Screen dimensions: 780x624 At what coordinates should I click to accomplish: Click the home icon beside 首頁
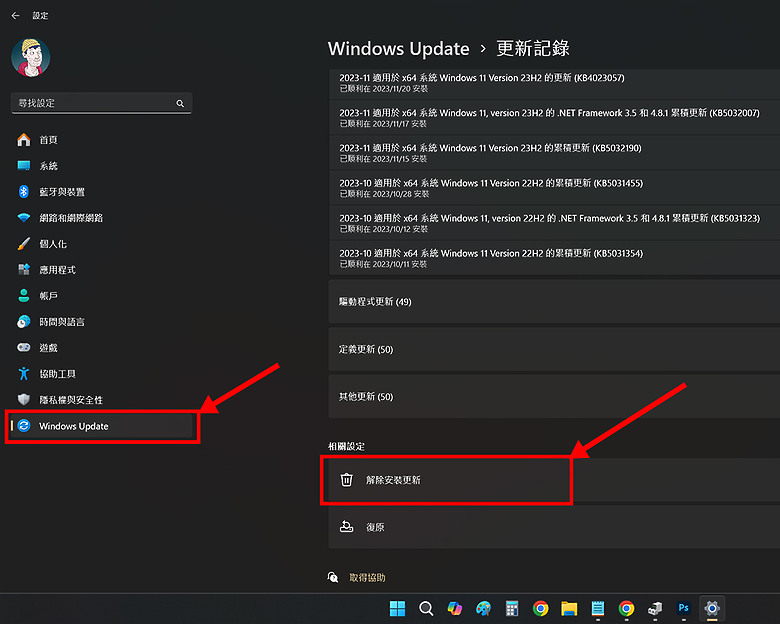click(x=23, y=140)
